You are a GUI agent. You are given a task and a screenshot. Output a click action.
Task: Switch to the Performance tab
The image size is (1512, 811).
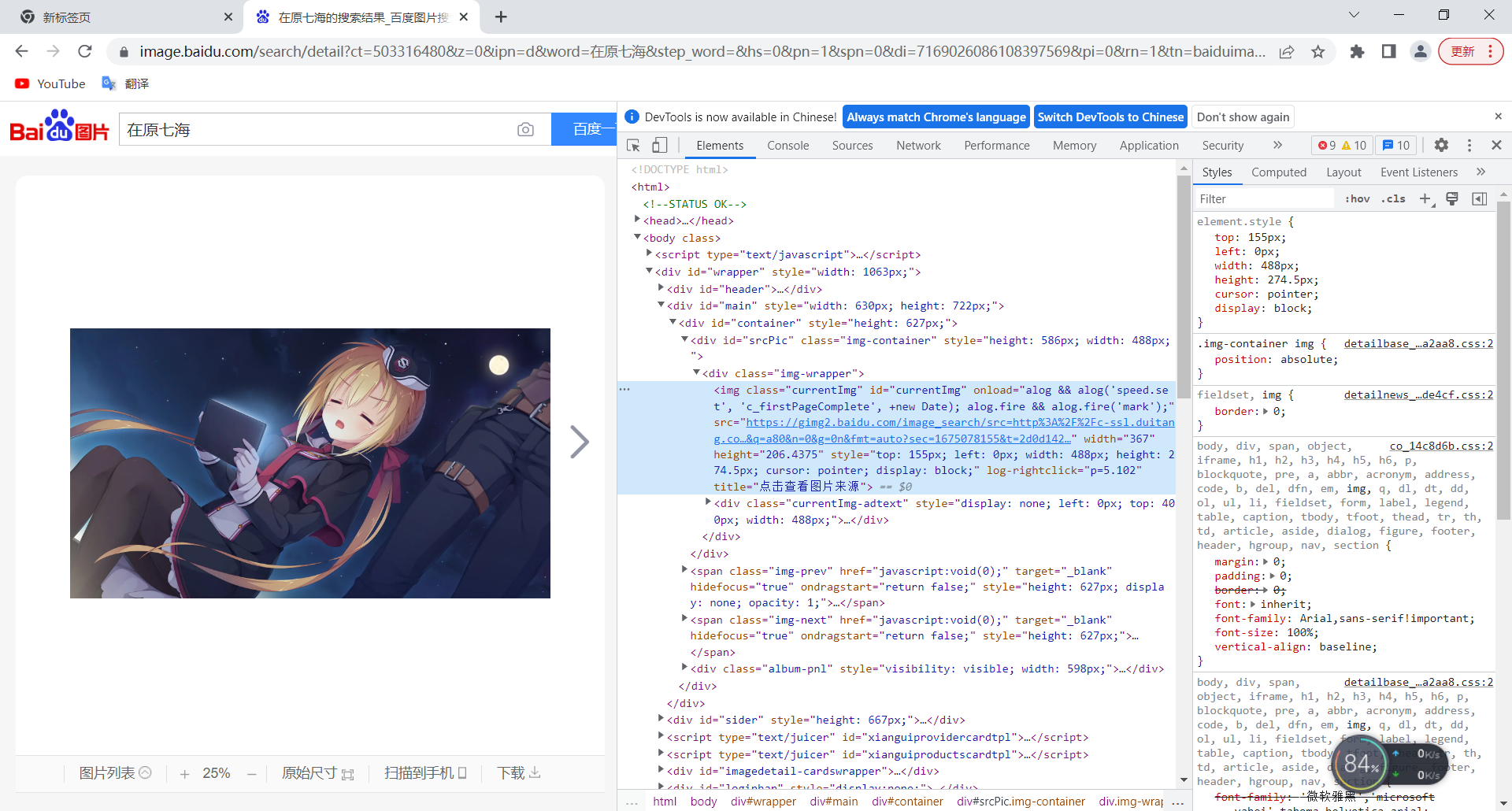996,146
